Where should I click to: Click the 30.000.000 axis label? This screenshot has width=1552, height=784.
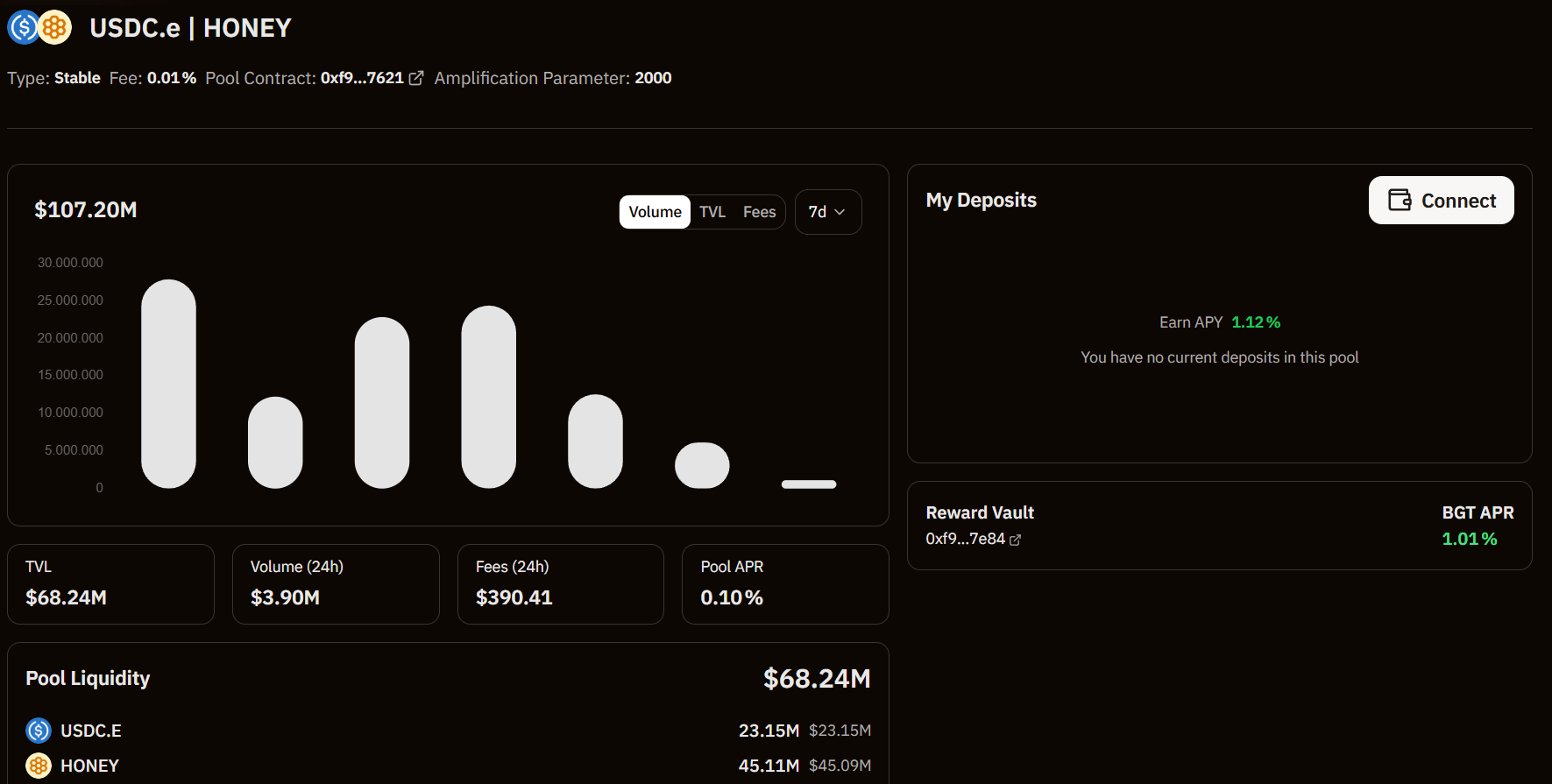coord(70,263)
